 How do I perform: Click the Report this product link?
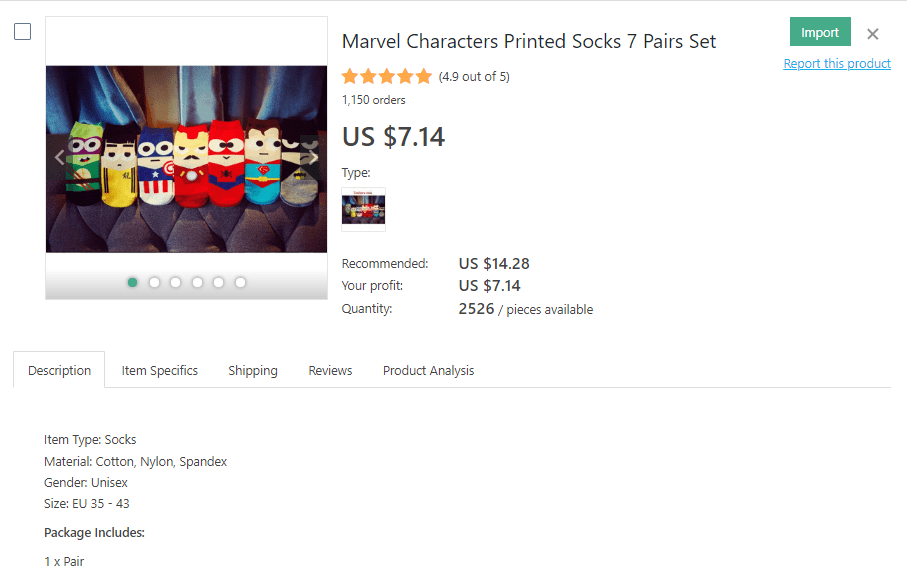[x=837, y=63]
